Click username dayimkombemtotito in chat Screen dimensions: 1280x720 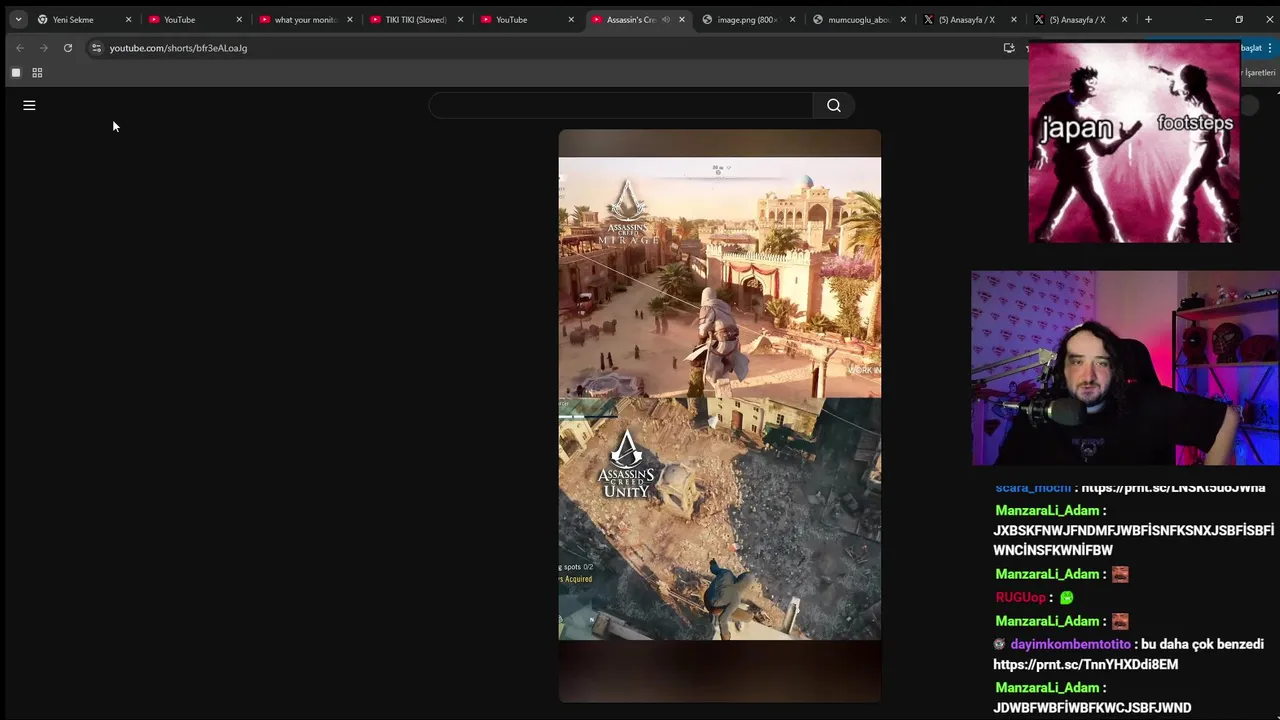coord(1070,645)
